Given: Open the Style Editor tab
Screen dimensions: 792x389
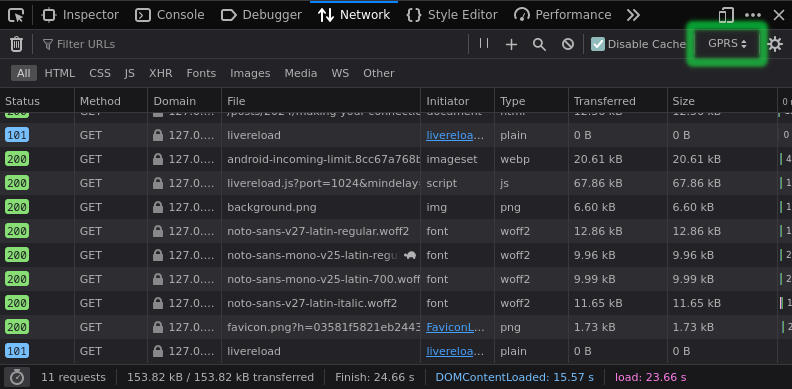Looking at the screenshot, I should click(x=452, y=15).
